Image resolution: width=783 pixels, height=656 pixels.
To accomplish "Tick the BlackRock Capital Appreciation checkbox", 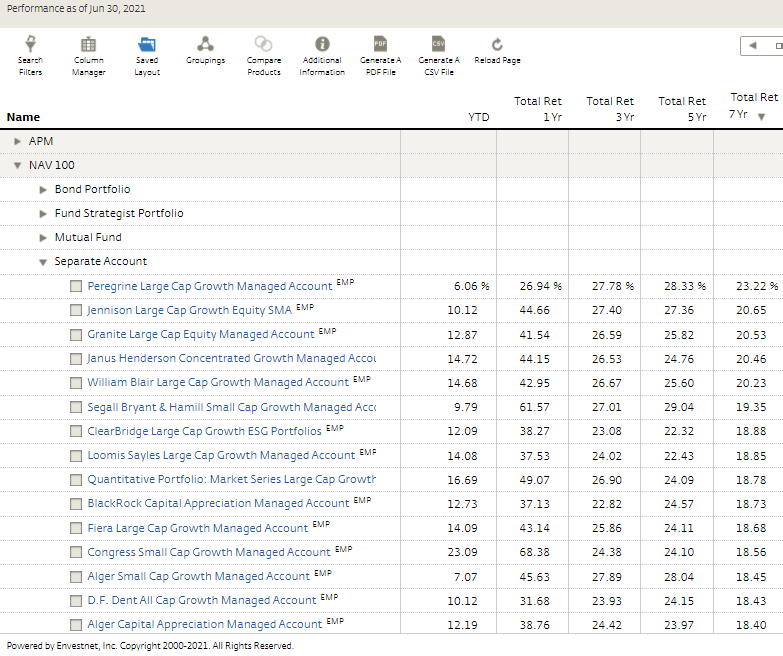I will click(x=76, y=503).
